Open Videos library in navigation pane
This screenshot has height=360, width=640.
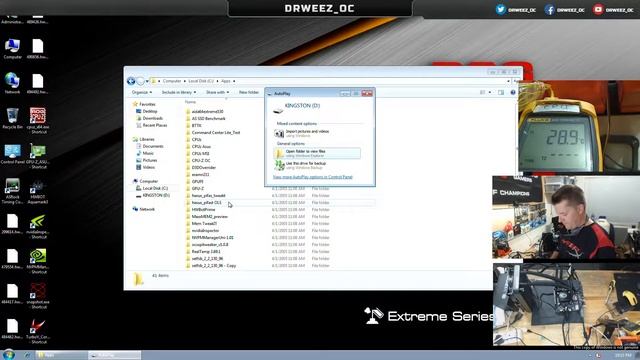pyautogui.click(x=148, y=167)
